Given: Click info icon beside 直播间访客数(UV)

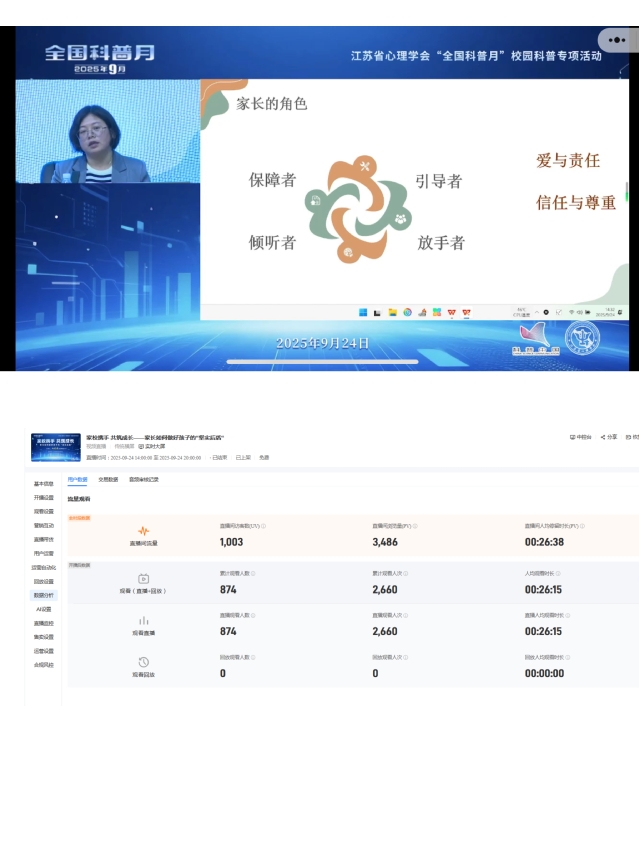Looking at the screenshot, I should [264, 525].
